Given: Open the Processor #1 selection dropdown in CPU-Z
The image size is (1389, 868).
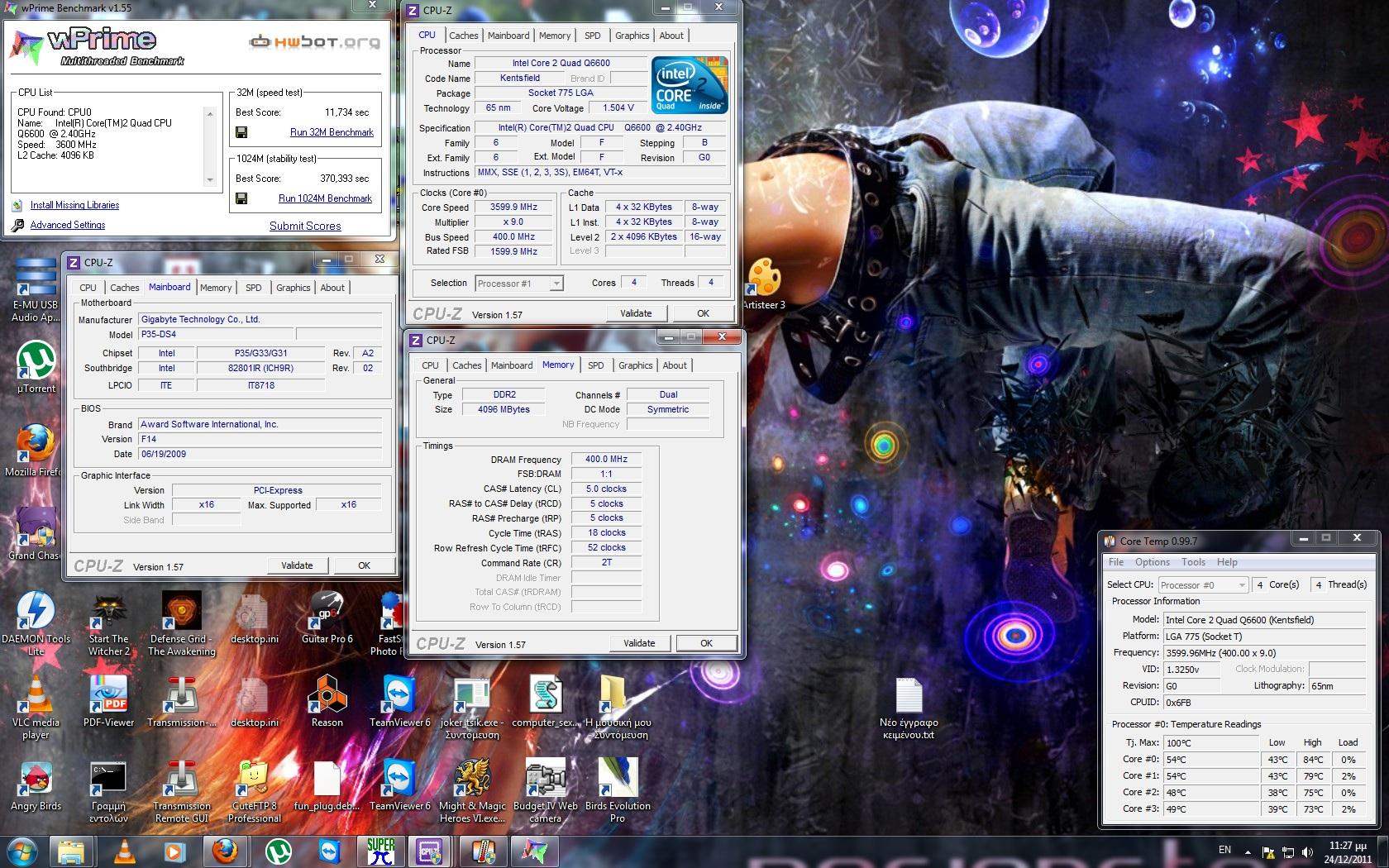Looking at the screenshot, I should tap(556, 284).
